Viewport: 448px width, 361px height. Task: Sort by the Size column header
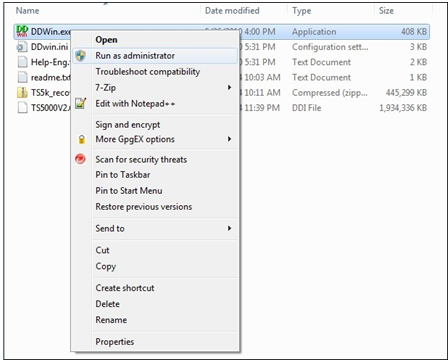386,11
